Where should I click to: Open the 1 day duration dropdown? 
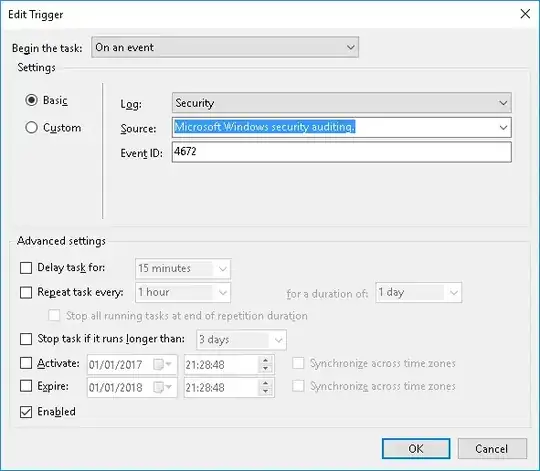[x=418, y=293]
